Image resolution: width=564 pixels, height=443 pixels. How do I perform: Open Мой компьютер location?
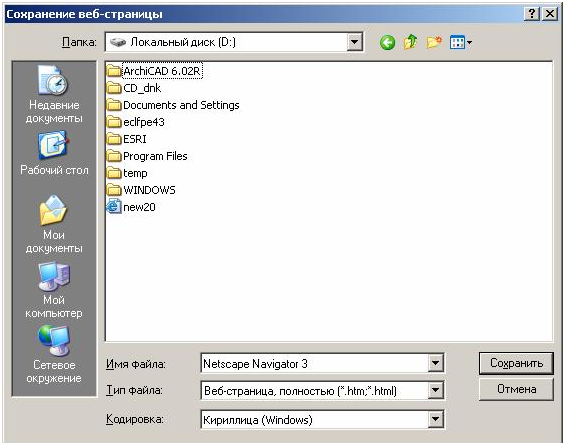[54, 290]
